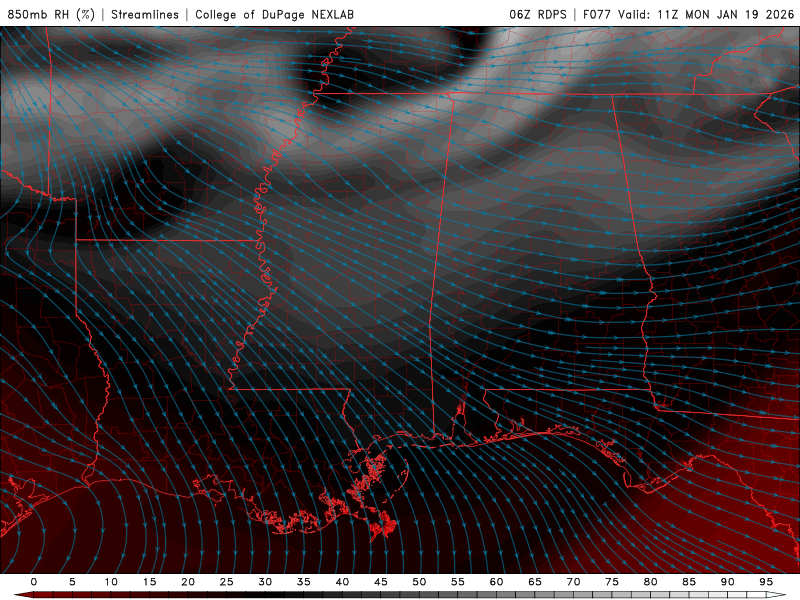
Task: Click the "85" value on the color scale
Action: (x=689, y=582)
